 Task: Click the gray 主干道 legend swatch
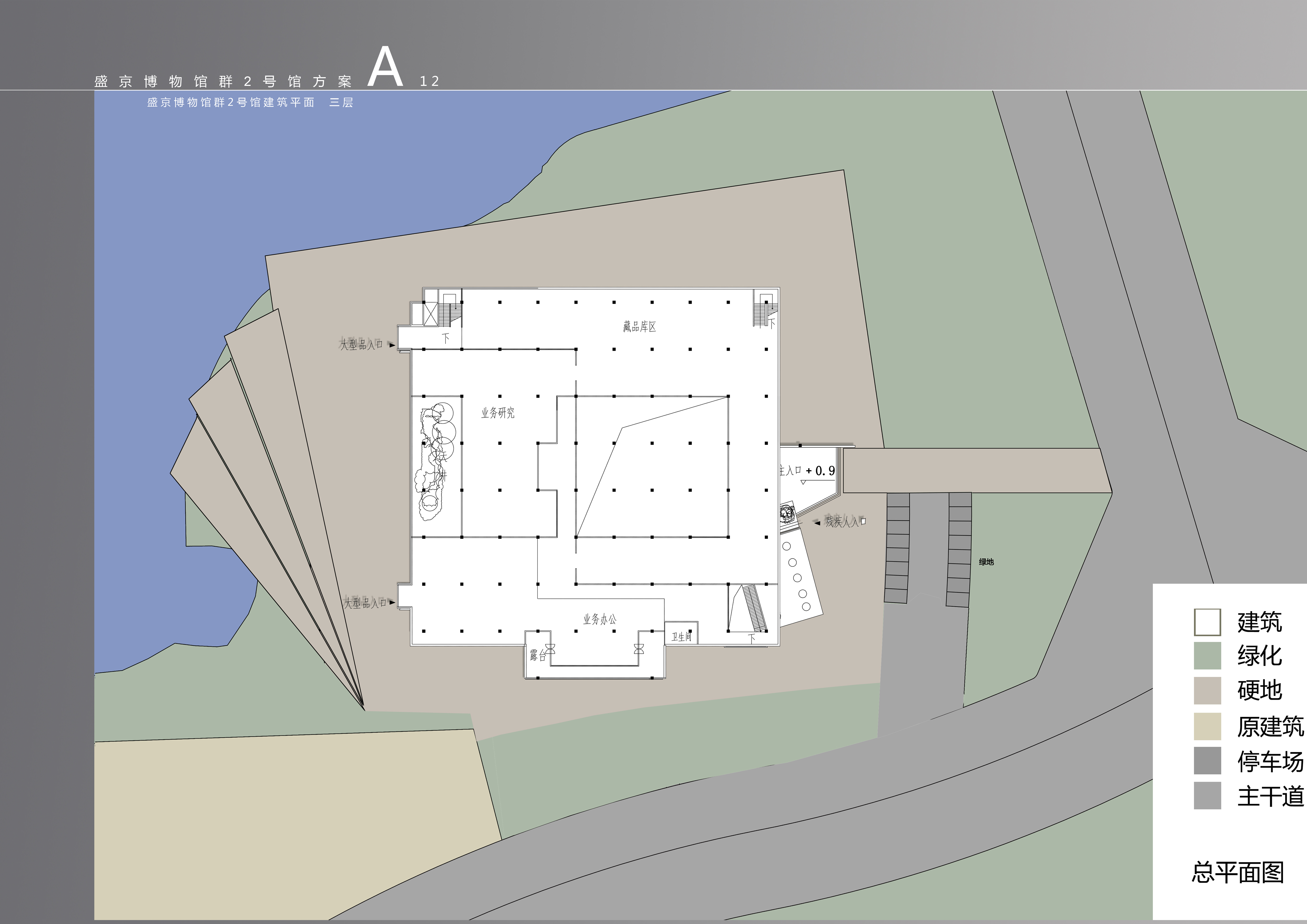[1207, 795]
